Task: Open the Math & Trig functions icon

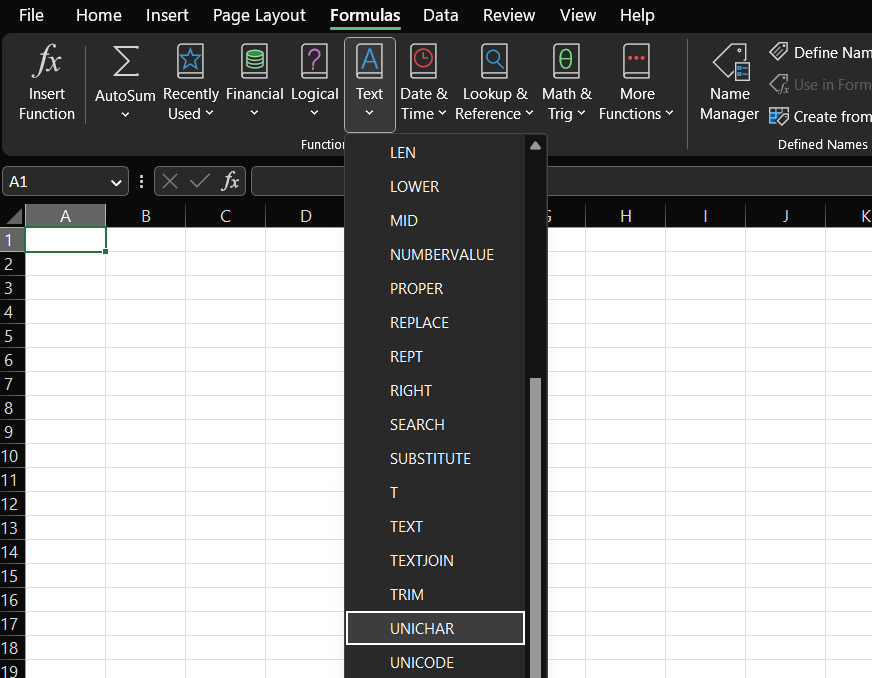Action: click(566, 62)
